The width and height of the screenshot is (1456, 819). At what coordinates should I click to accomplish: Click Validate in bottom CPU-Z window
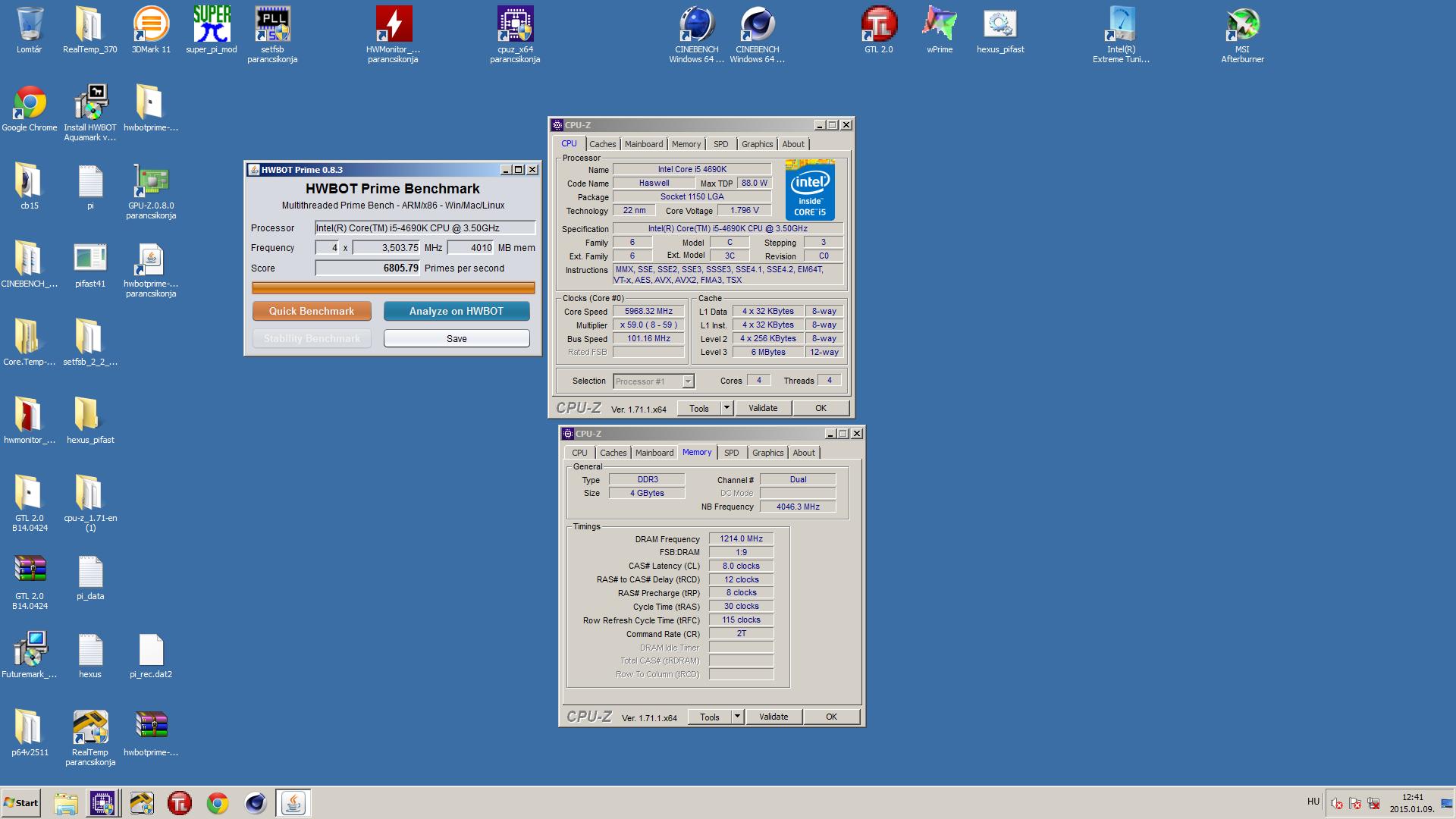[x=773, y=717]
